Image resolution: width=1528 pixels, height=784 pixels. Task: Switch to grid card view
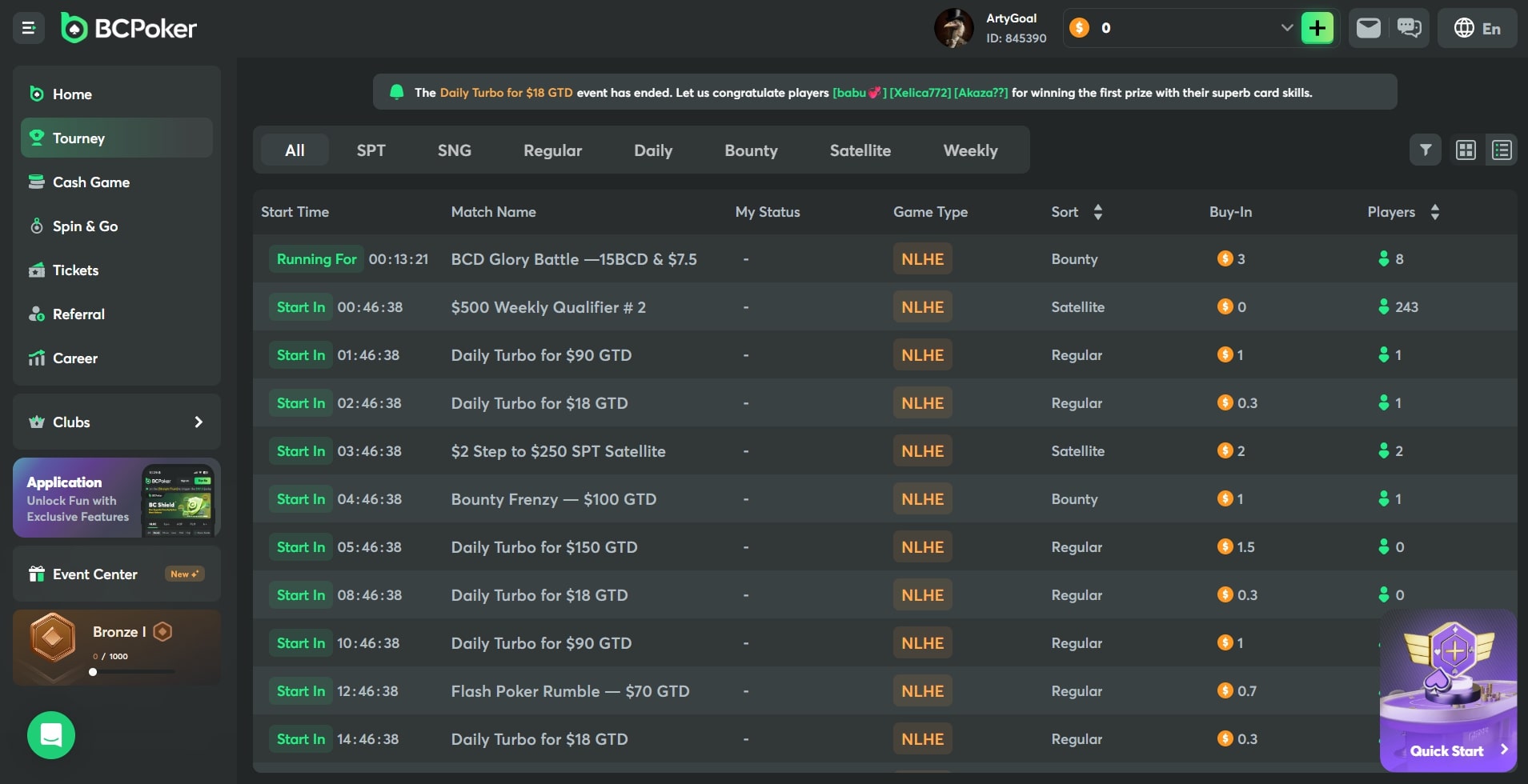click(1466, 150)
